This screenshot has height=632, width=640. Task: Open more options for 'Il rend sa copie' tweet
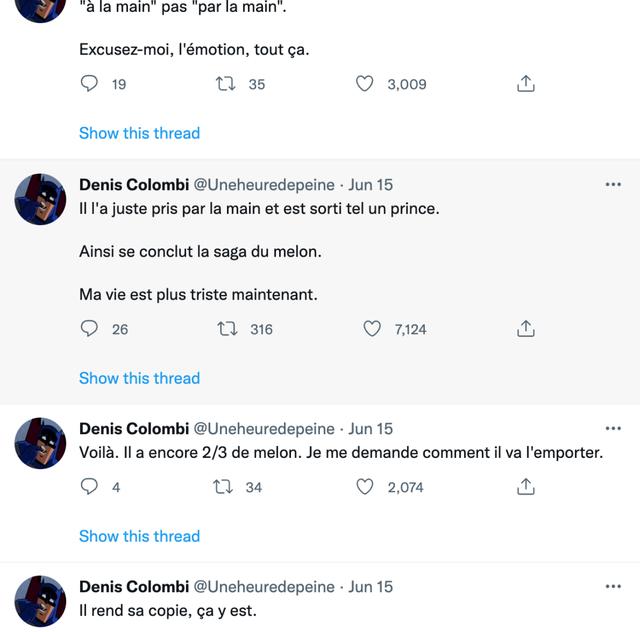click(x=613, y=586)
